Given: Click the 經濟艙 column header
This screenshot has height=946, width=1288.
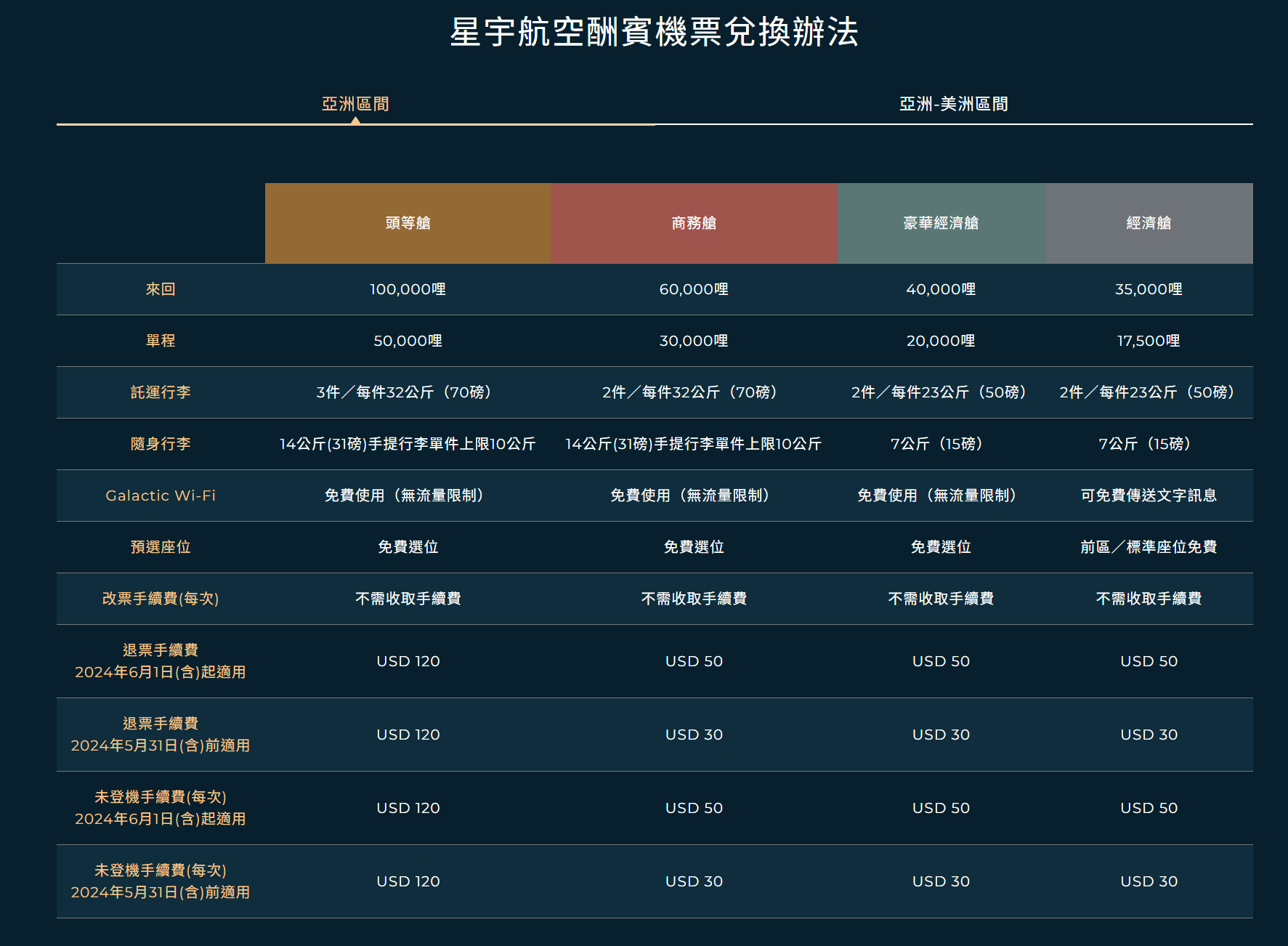Looking at the screenshot, I should tap(1149, 223).
